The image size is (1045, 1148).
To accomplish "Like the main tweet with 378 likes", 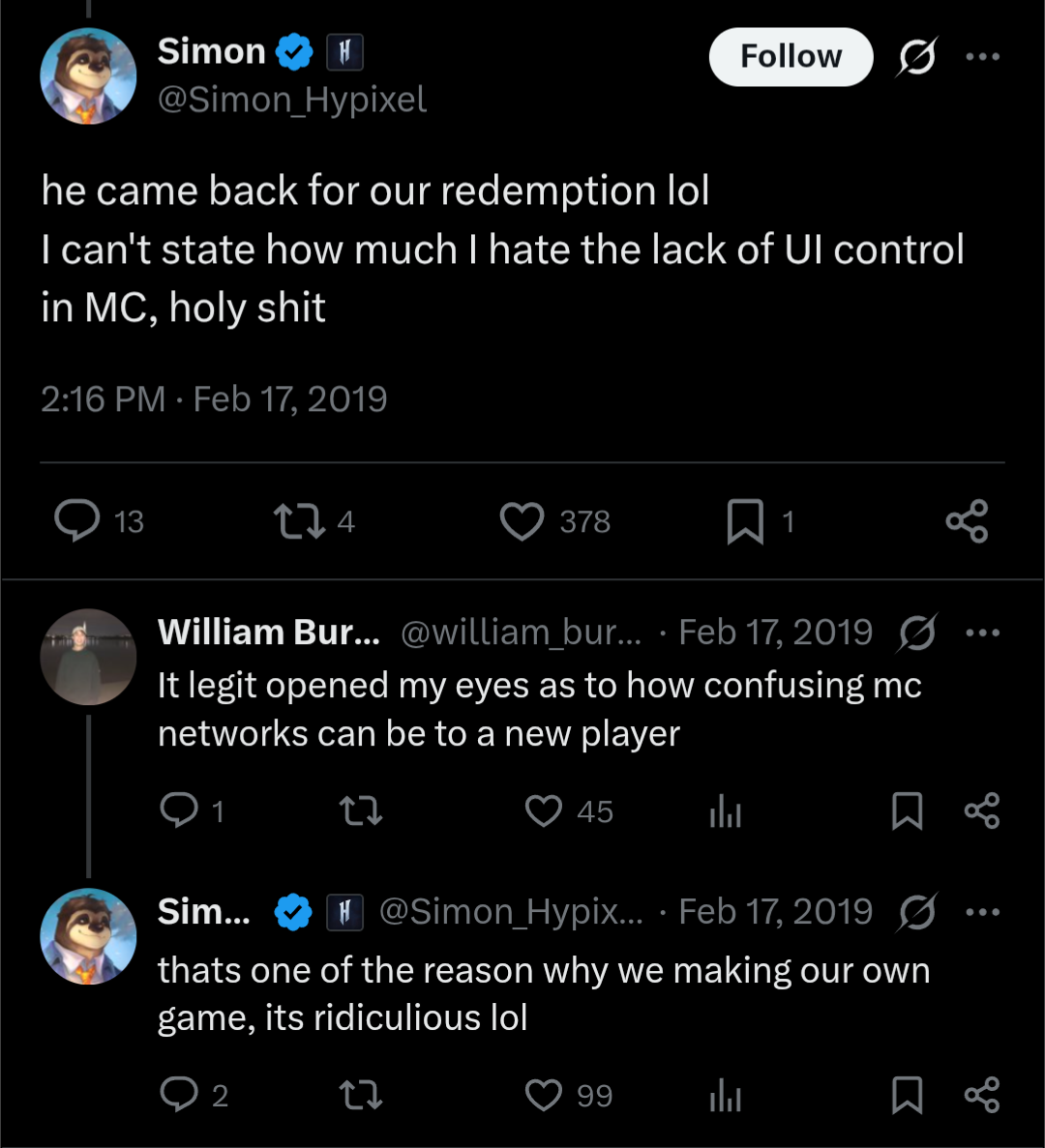I will (522, 522).
